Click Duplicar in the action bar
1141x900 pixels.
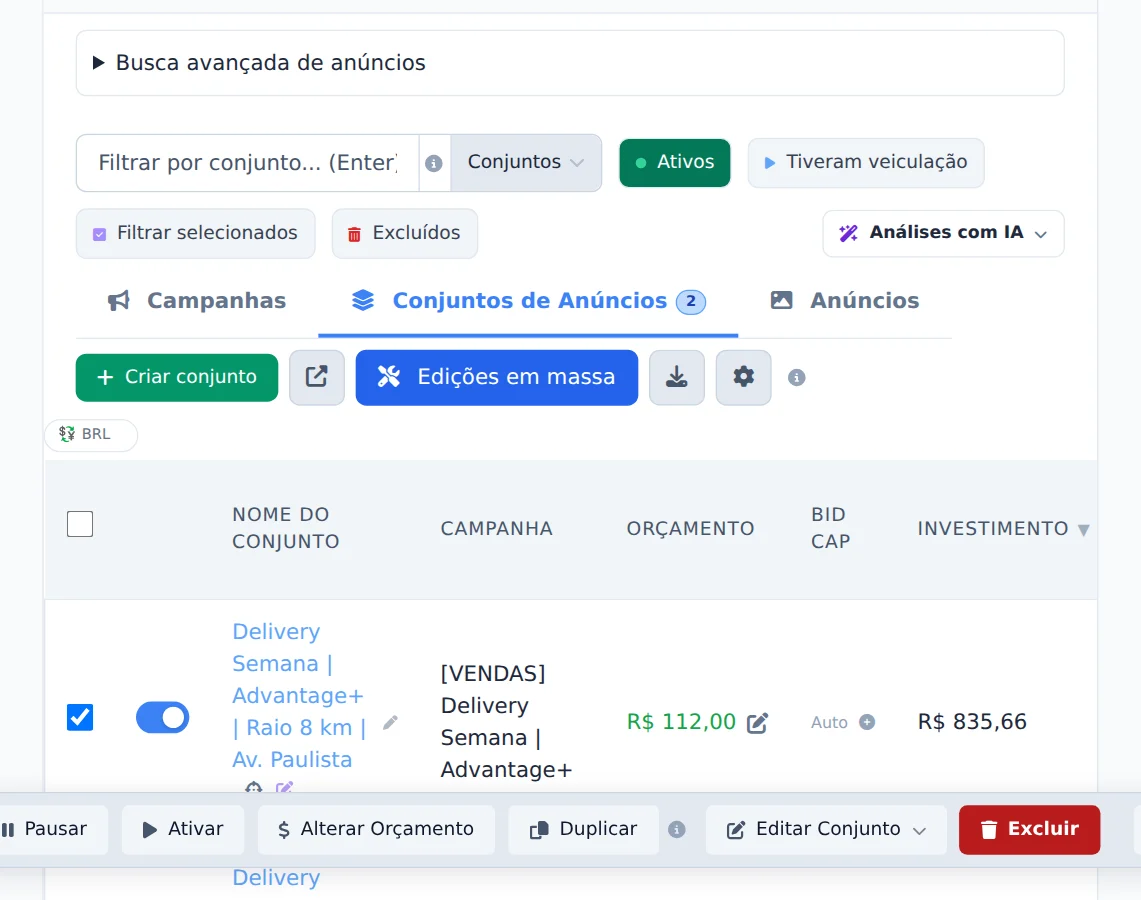click(584, 829)
